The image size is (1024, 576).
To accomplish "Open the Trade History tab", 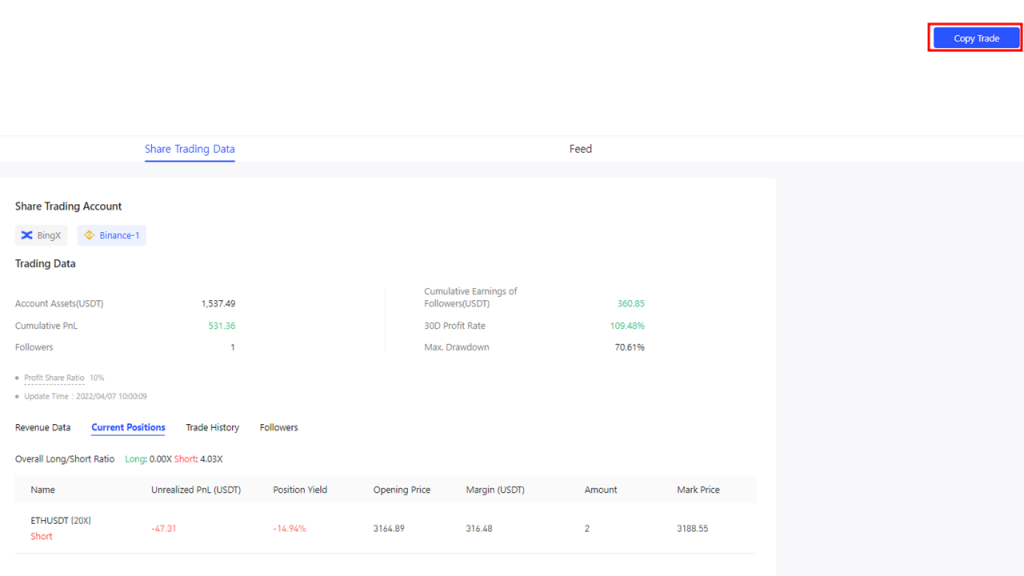I will point(212,427).
